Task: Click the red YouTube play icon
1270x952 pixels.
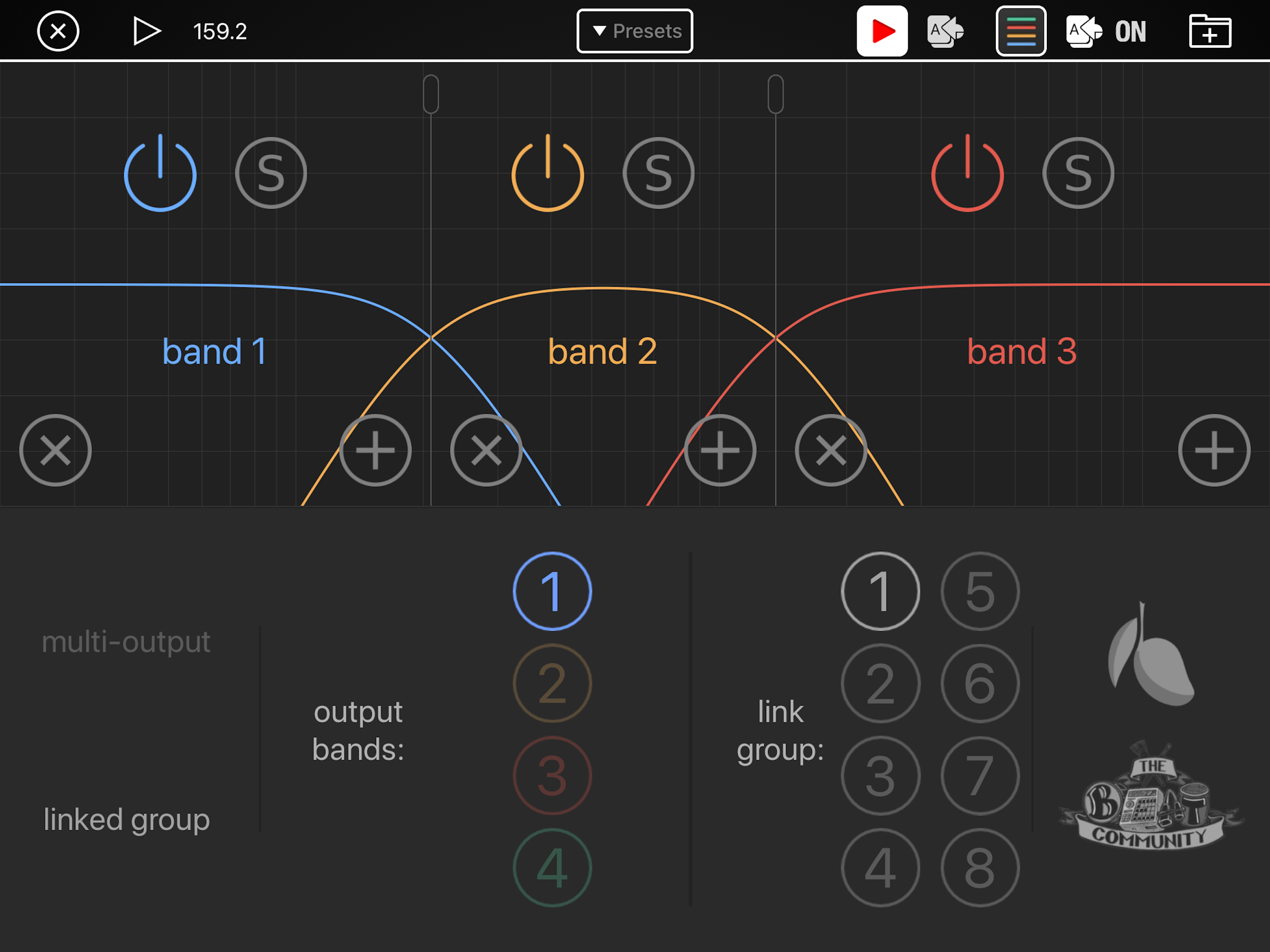Action: point(882,31)
